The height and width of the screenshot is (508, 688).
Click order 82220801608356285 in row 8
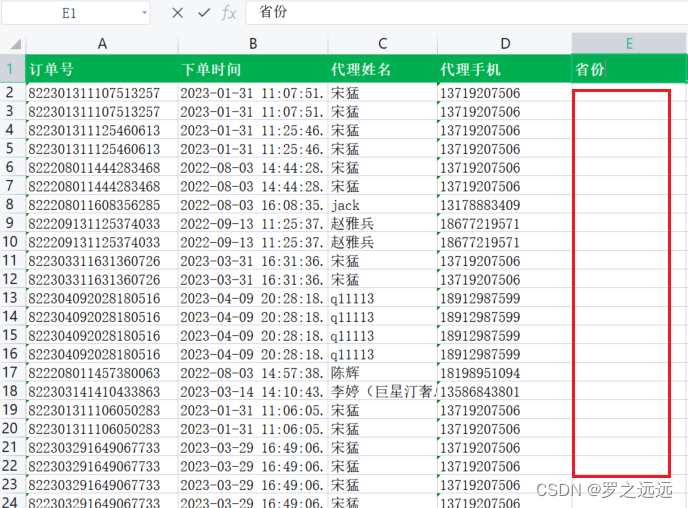102,205
